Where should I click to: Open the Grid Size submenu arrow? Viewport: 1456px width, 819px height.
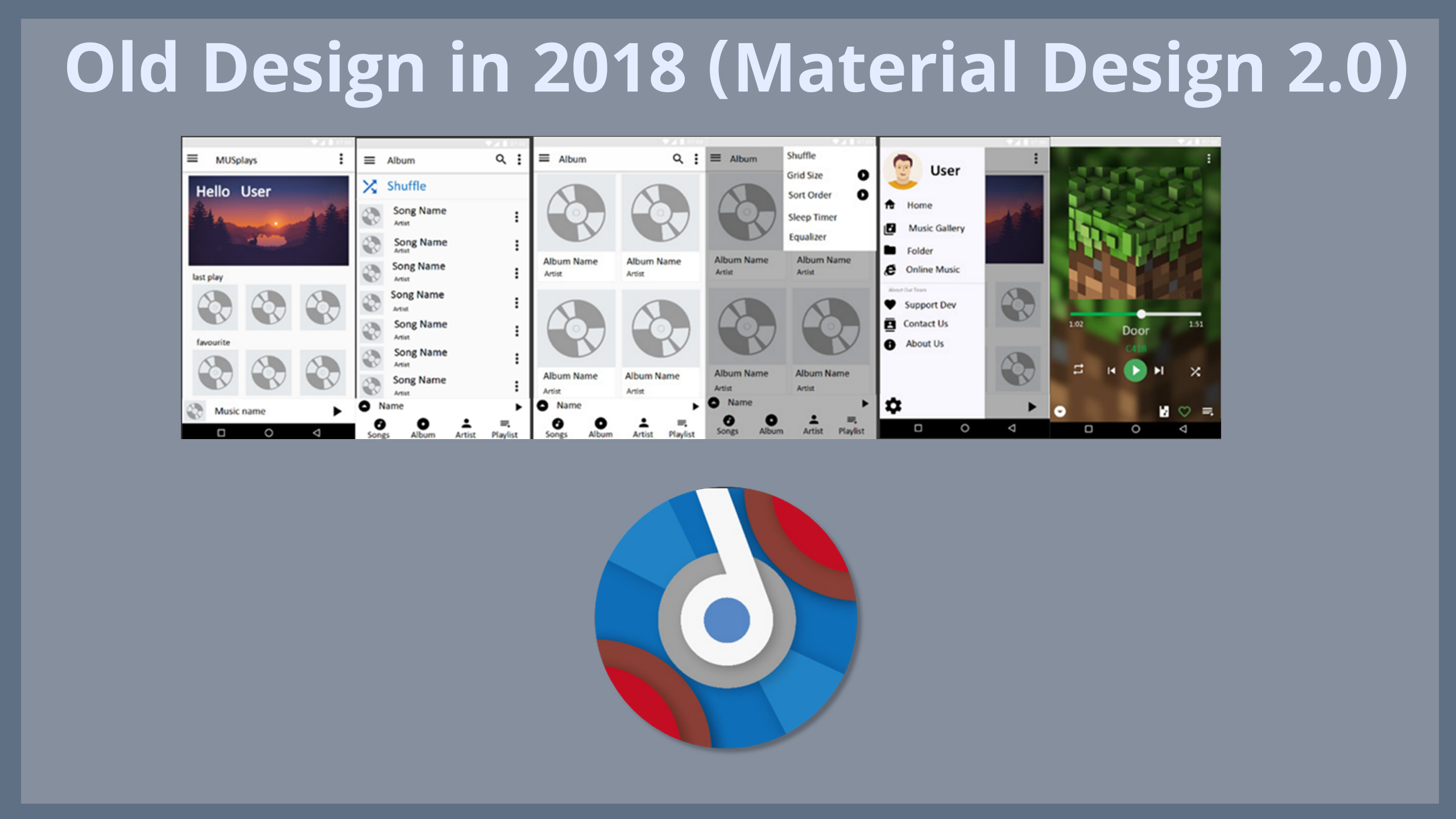[x=863, y=175]
